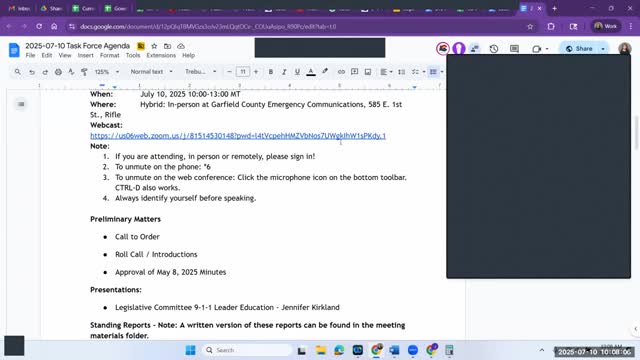The height and width of the screenshot is (360, 640).
Task: Reload the browser page
Action: pyautogui.click(x=39, y=27)
